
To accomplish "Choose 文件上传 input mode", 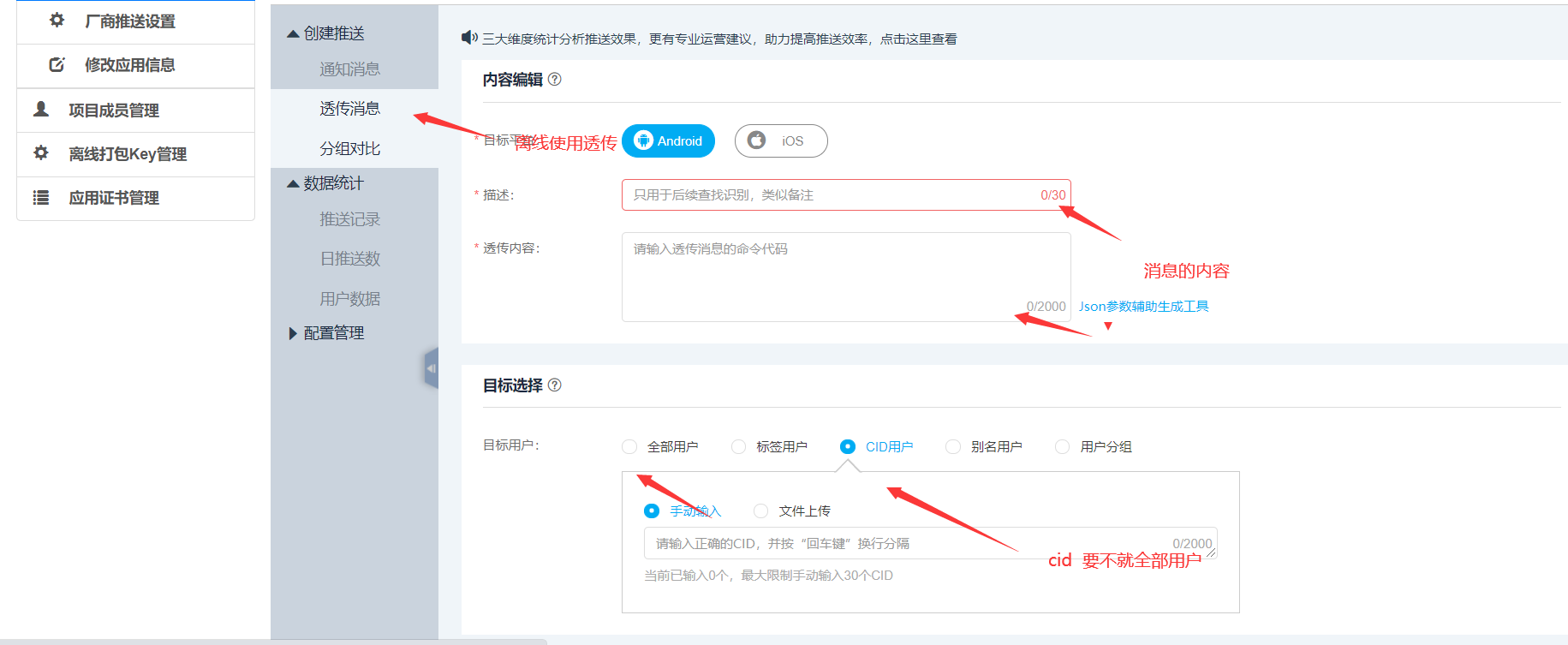I will coord(760,511).
